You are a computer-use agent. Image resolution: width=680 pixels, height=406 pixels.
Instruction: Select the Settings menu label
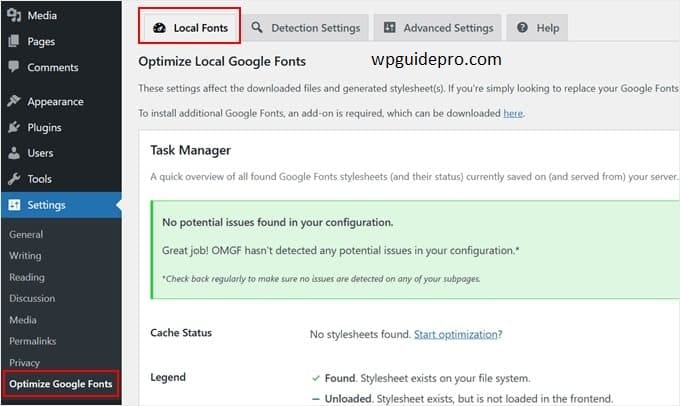click(x=46, y=205)
